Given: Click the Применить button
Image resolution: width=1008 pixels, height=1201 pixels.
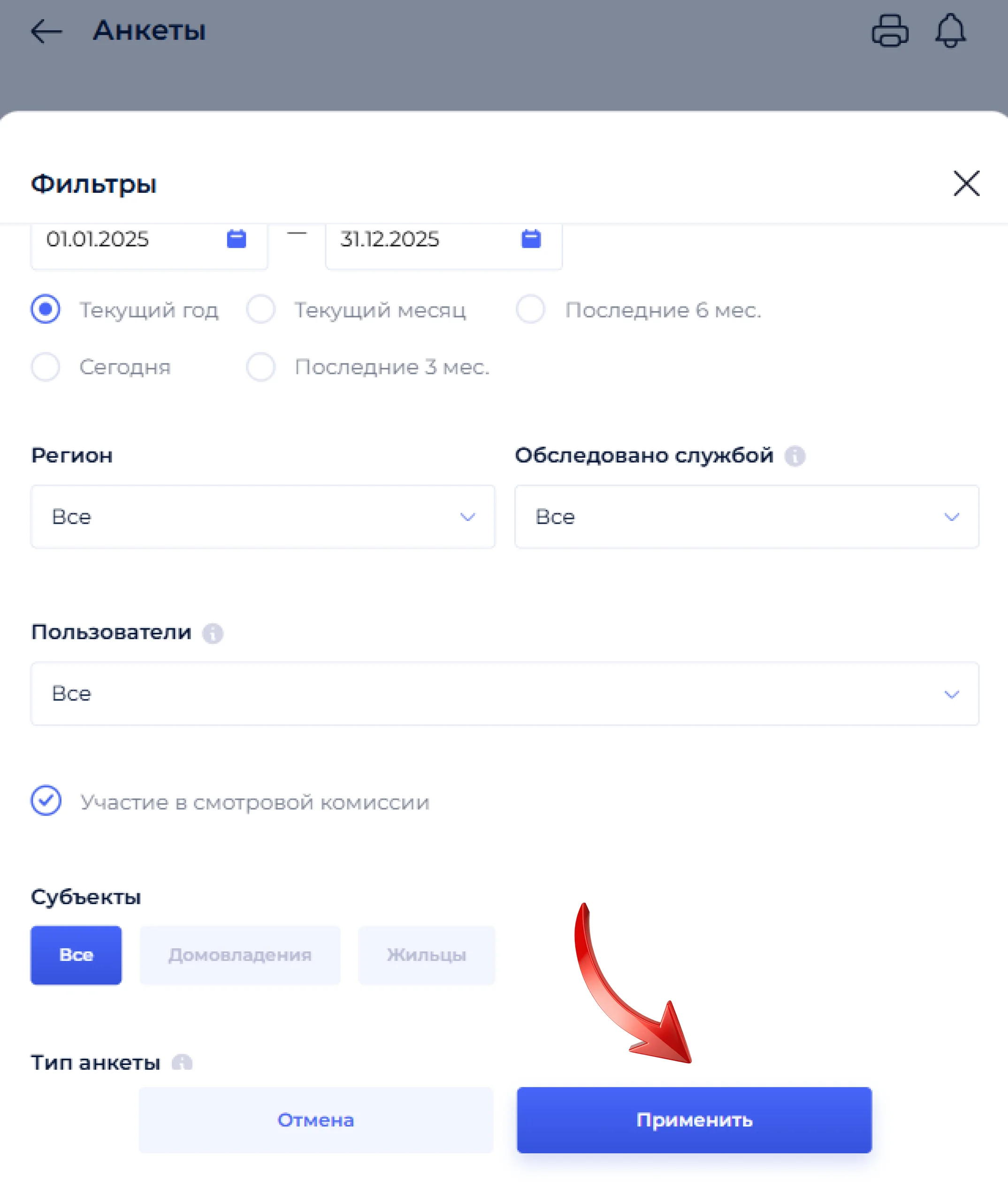Looking at the screenshot, I should (x=694, y=1120).
